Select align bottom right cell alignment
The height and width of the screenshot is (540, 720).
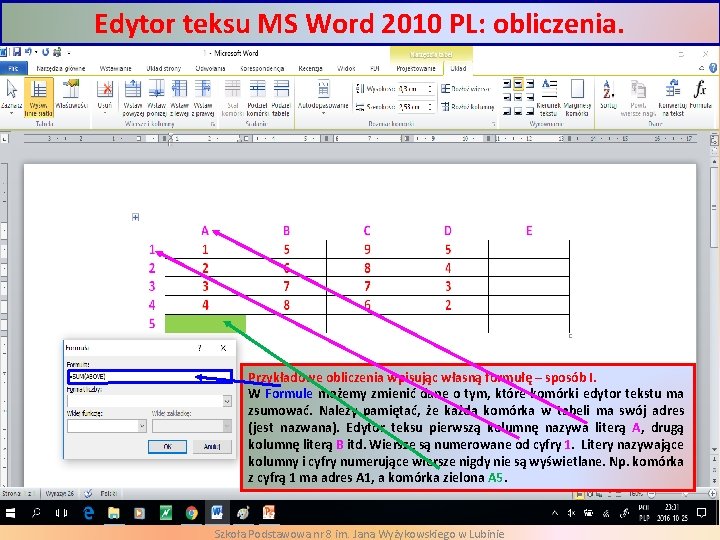[530, 111]
